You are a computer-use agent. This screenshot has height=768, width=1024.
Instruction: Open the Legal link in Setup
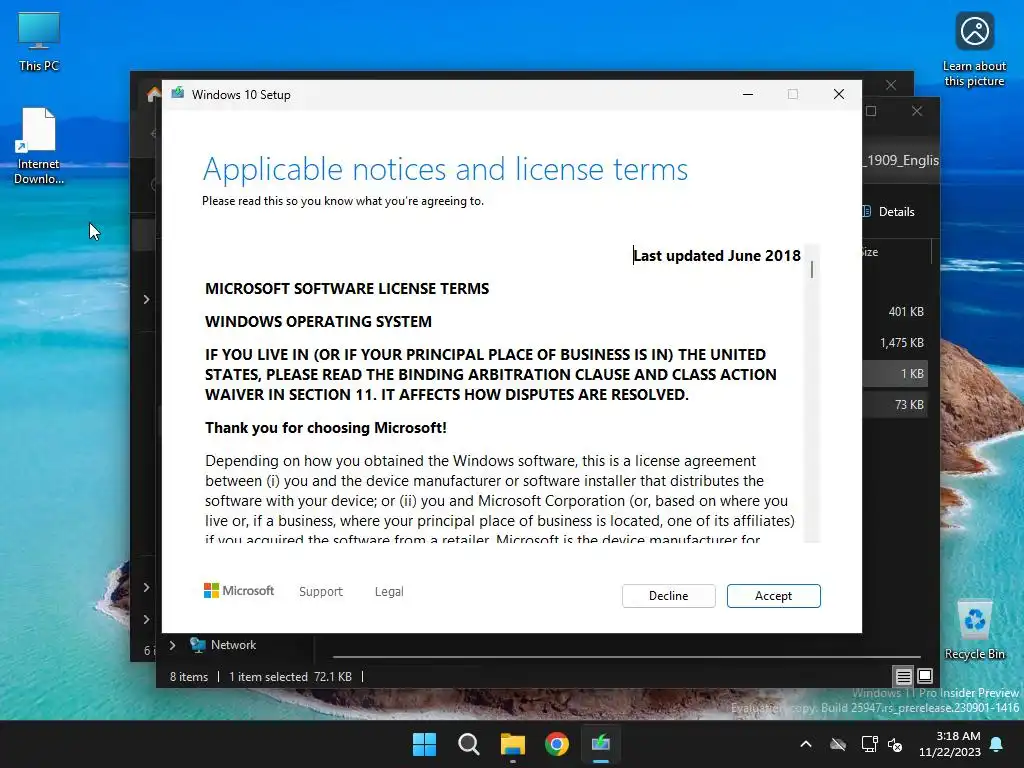[389, 591]
